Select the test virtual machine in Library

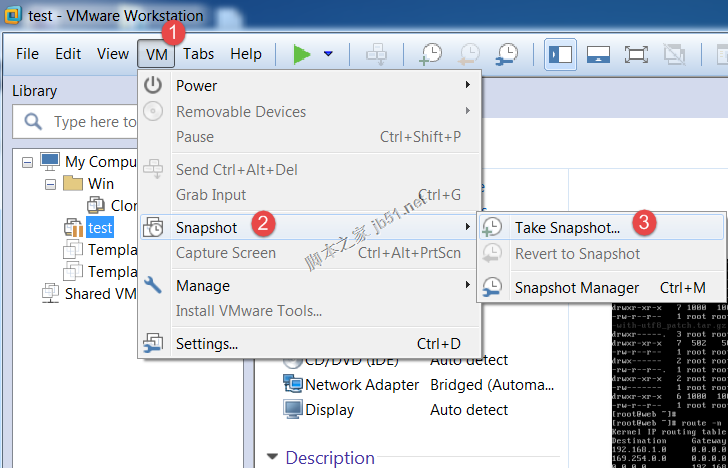(x=99, y=228)
